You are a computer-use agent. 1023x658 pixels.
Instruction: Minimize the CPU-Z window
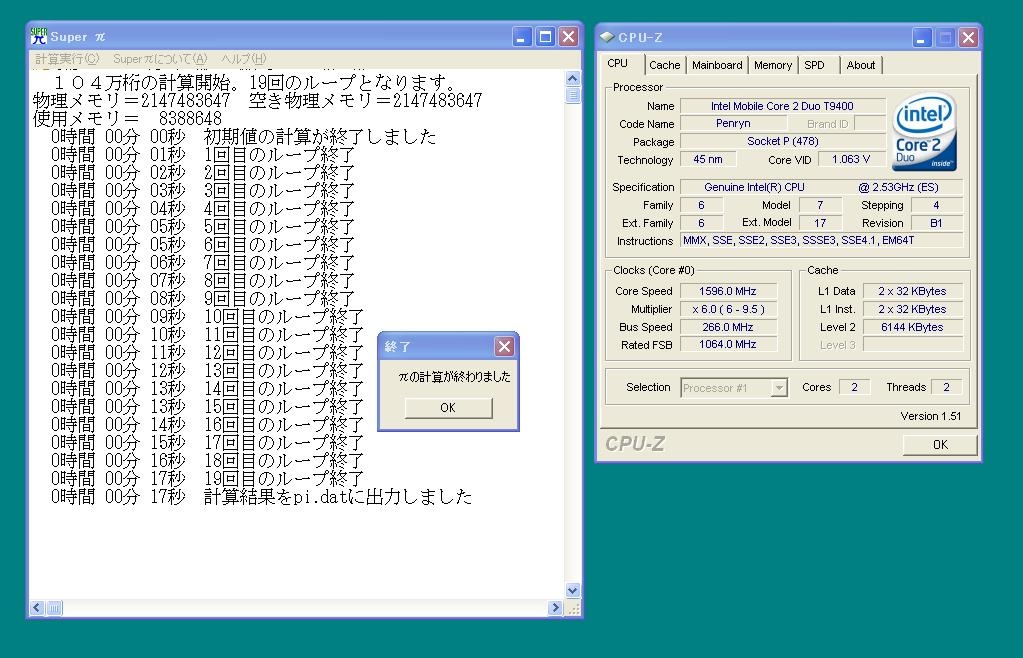pyautogui.click(x=922, y=38)
